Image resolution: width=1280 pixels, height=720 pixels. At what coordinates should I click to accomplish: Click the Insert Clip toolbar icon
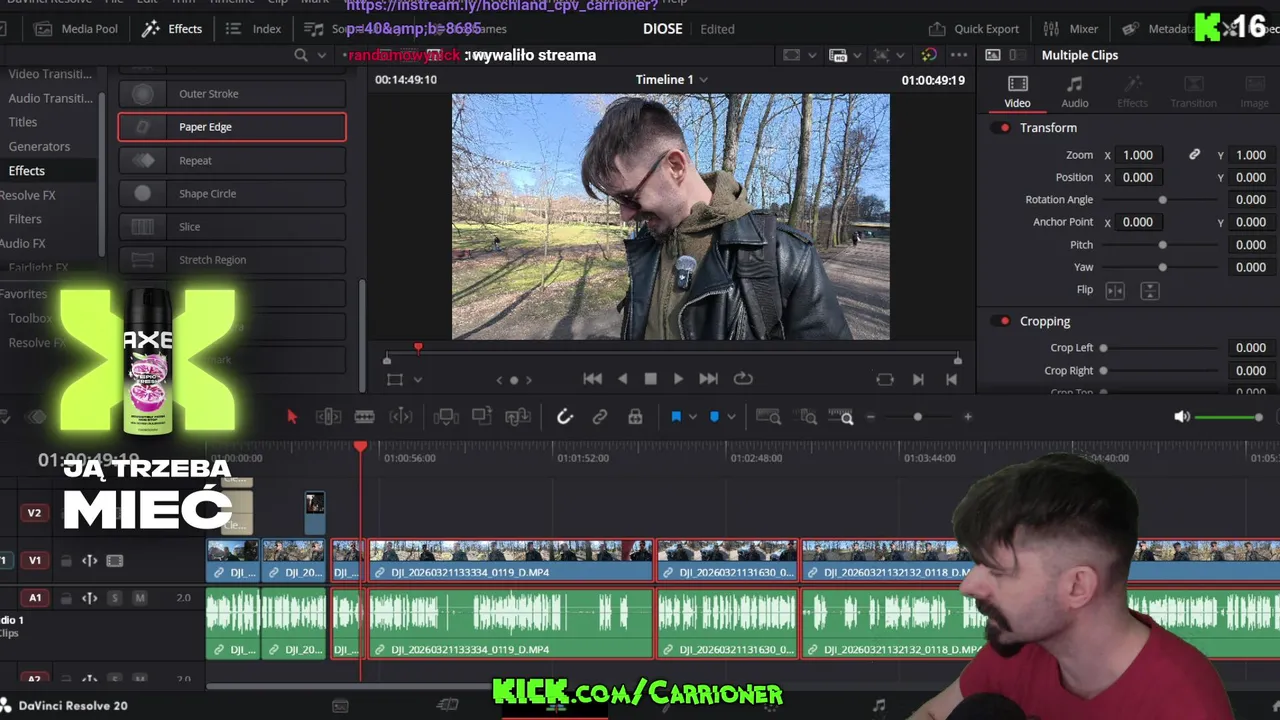(x=446, y=417)
